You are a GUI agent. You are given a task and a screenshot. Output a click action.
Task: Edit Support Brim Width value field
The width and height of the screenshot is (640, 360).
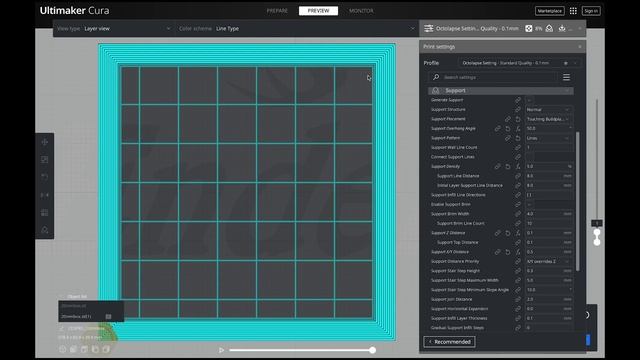[x=549, y=214]
